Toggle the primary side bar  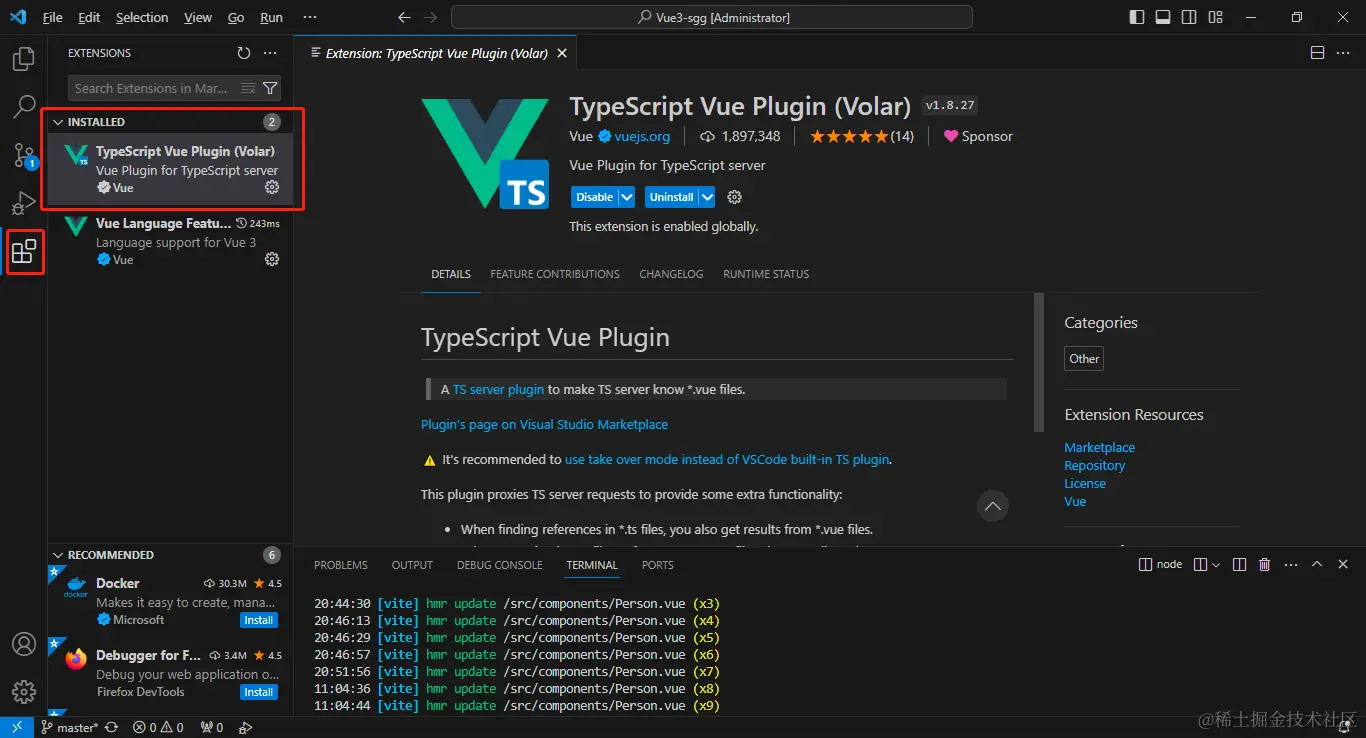tap(1137, 17)
